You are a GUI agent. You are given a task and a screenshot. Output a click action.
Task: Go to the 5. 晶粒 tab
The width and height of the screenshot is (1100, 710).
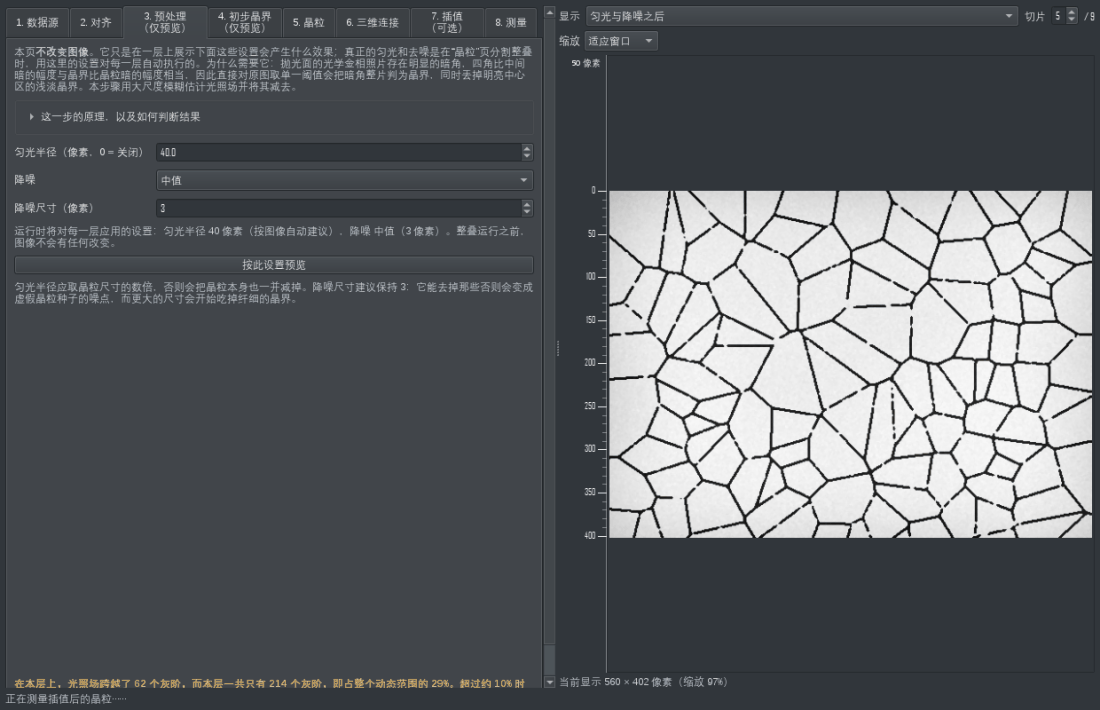(309, 22)
